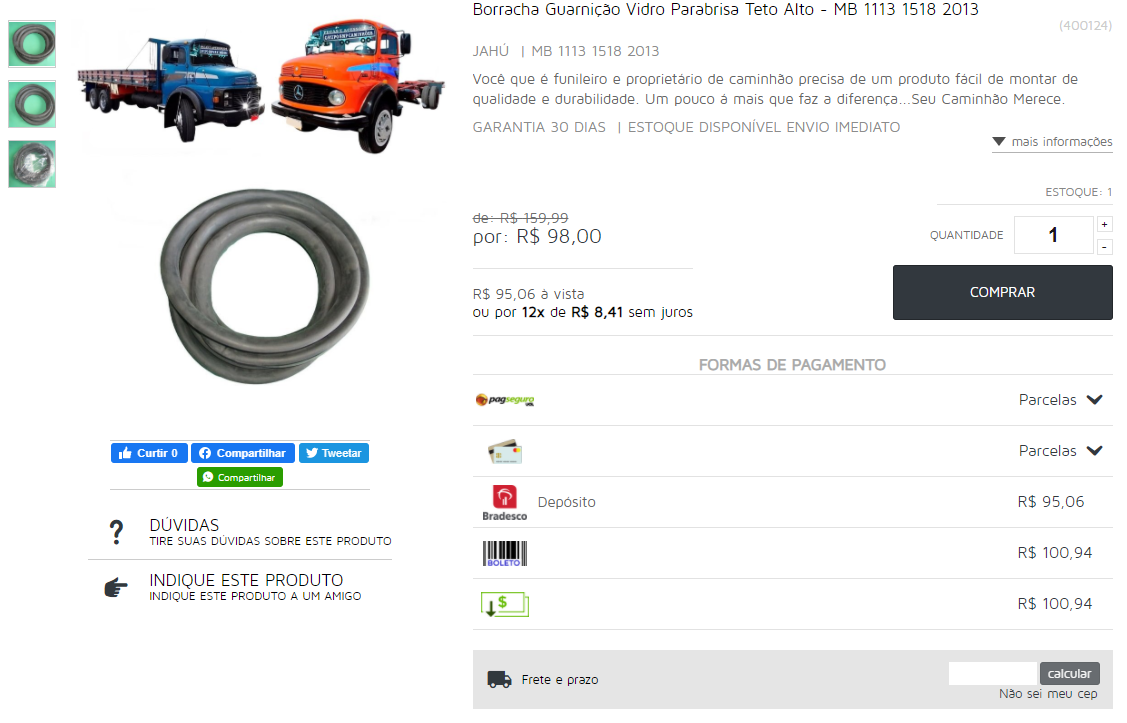Select the Bradesco deposit icon
This screenshot has width=1127, height=723.
505,502
